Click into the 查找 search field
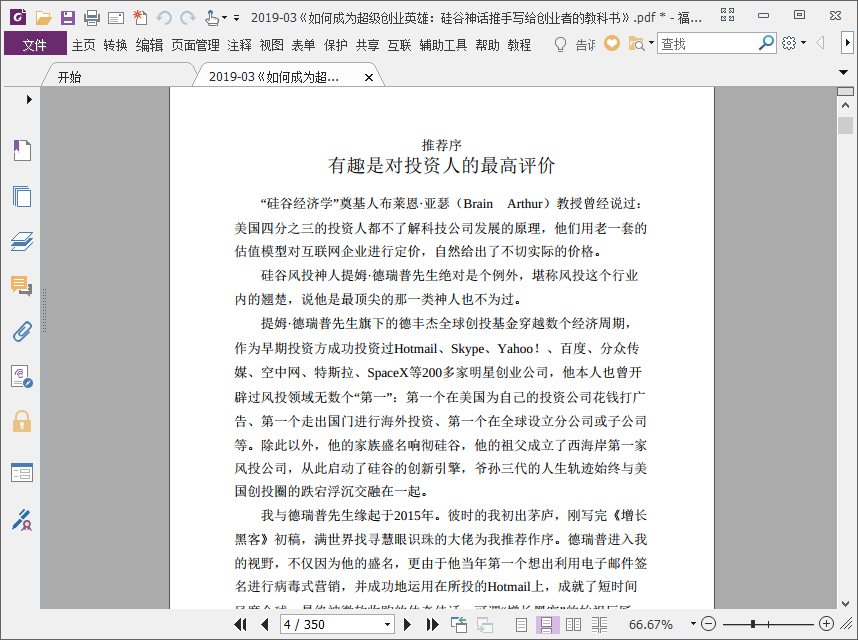The width and height of the screenshot is (858, 640). [708, 43]
